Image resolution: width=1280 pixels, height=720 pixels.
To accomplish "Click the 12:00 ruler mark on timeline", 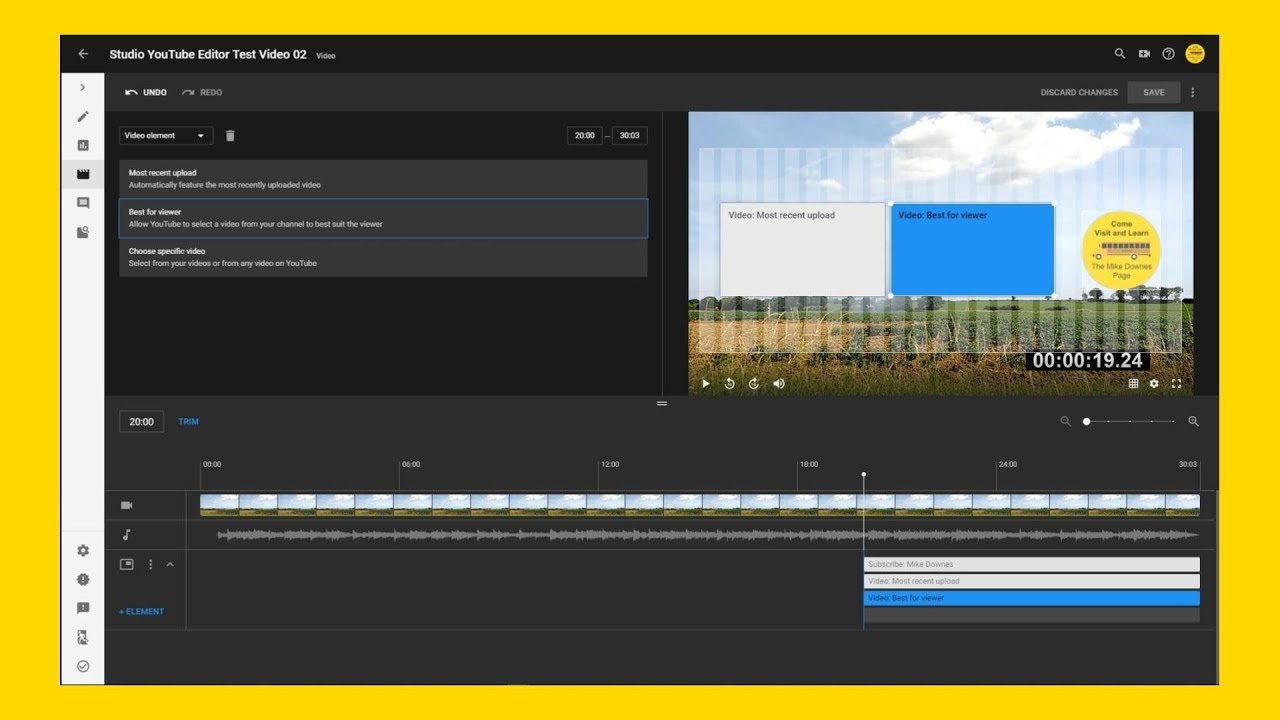I will [610, 464].
